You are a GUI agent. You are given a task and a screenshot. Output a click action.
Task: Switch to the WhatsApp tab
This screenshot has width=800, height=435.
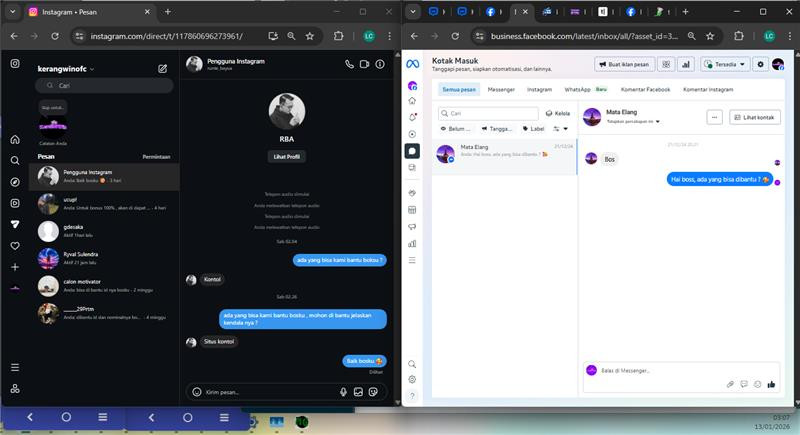(585, 89)
